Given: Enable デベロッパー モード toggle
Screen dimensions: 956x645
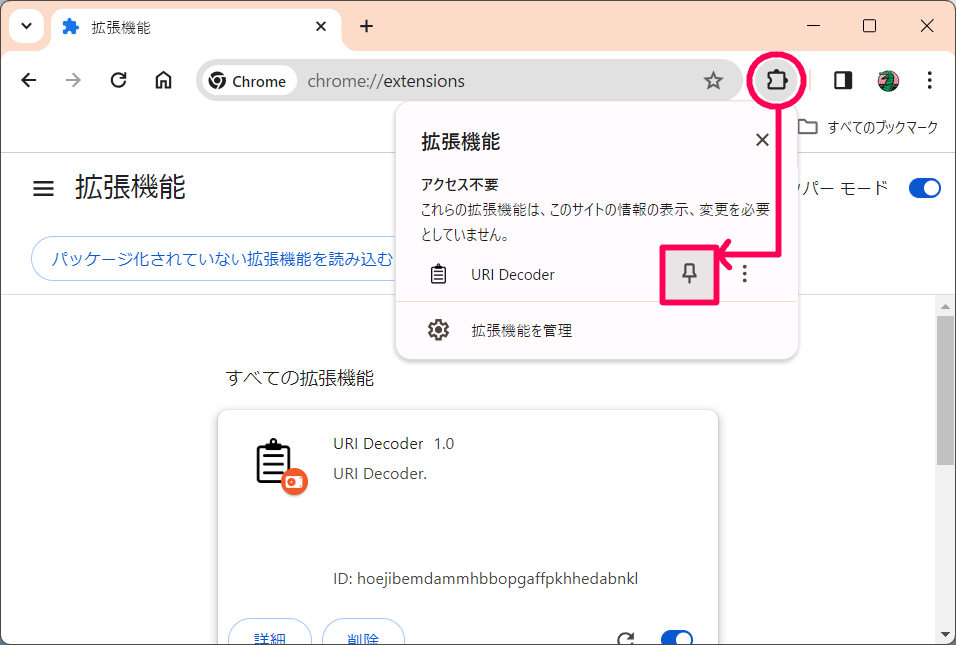Looking at the screenshot, I should pyautogui.click(x=924, y=187).
